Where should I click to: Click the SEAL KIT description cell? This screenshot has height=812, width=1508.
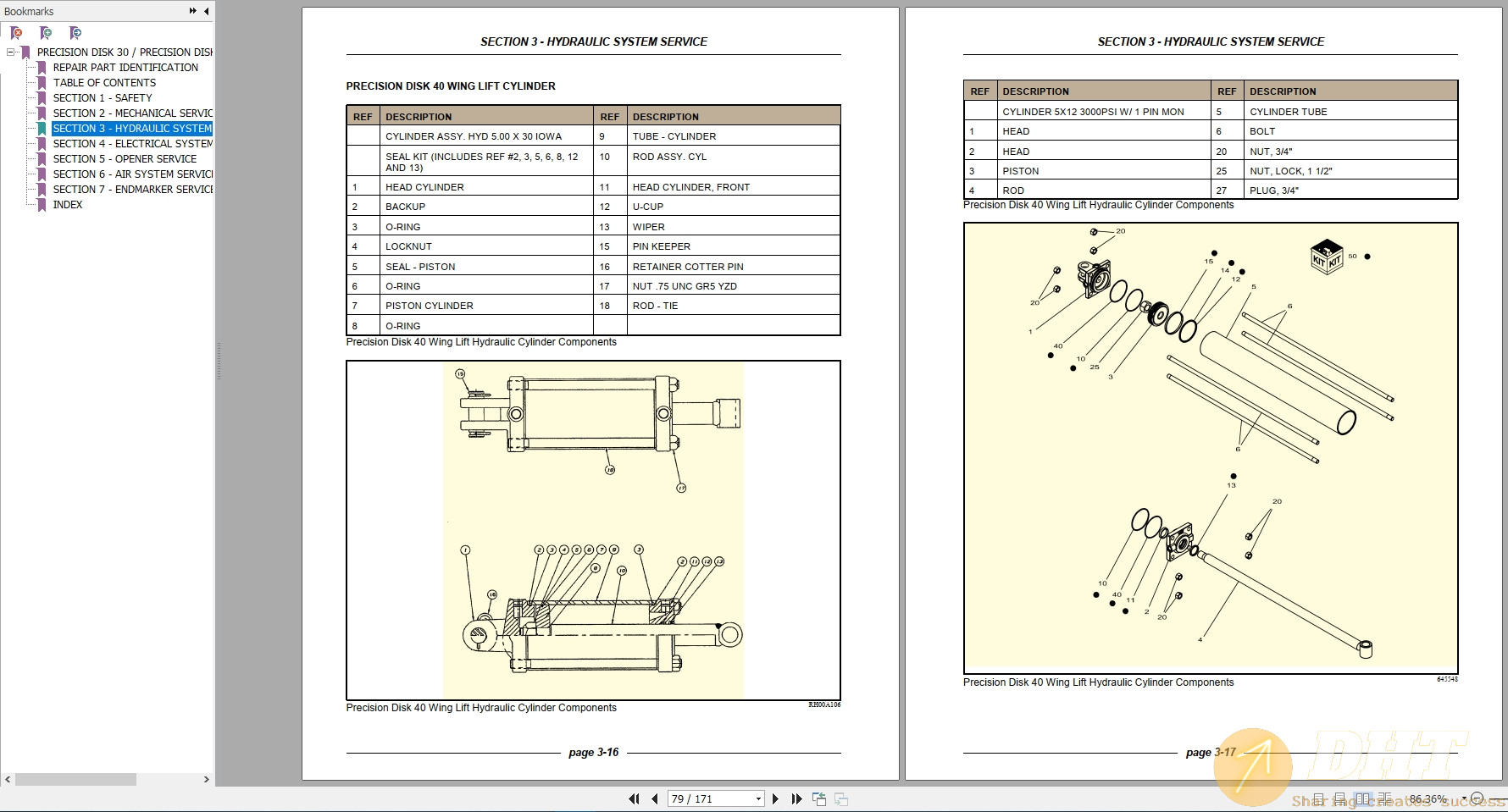(x=486, y=162)
